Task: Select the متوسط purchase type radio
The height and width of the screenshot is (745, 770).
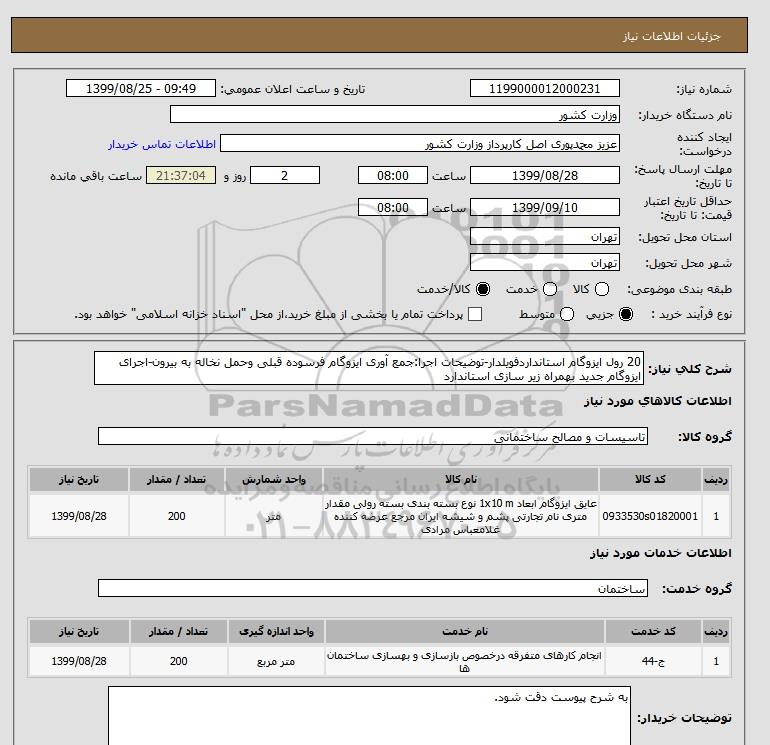Action: point(567,314)
